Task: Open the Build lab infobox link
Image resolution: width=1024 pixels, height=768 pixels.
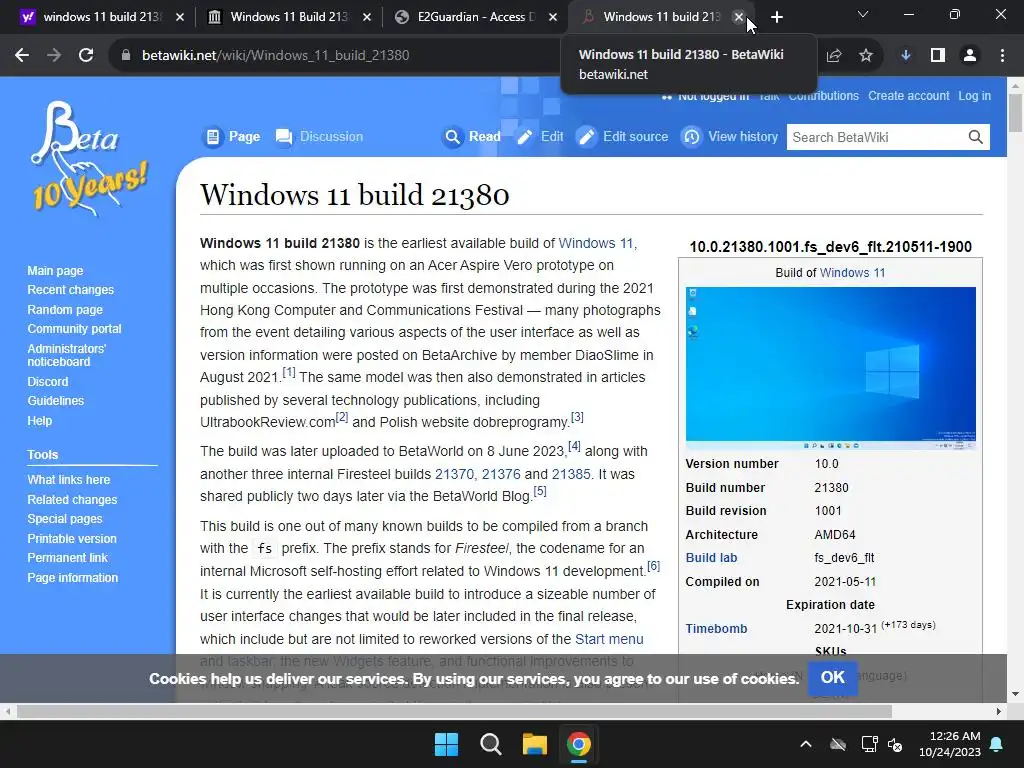Action: [x=711, y=558]
